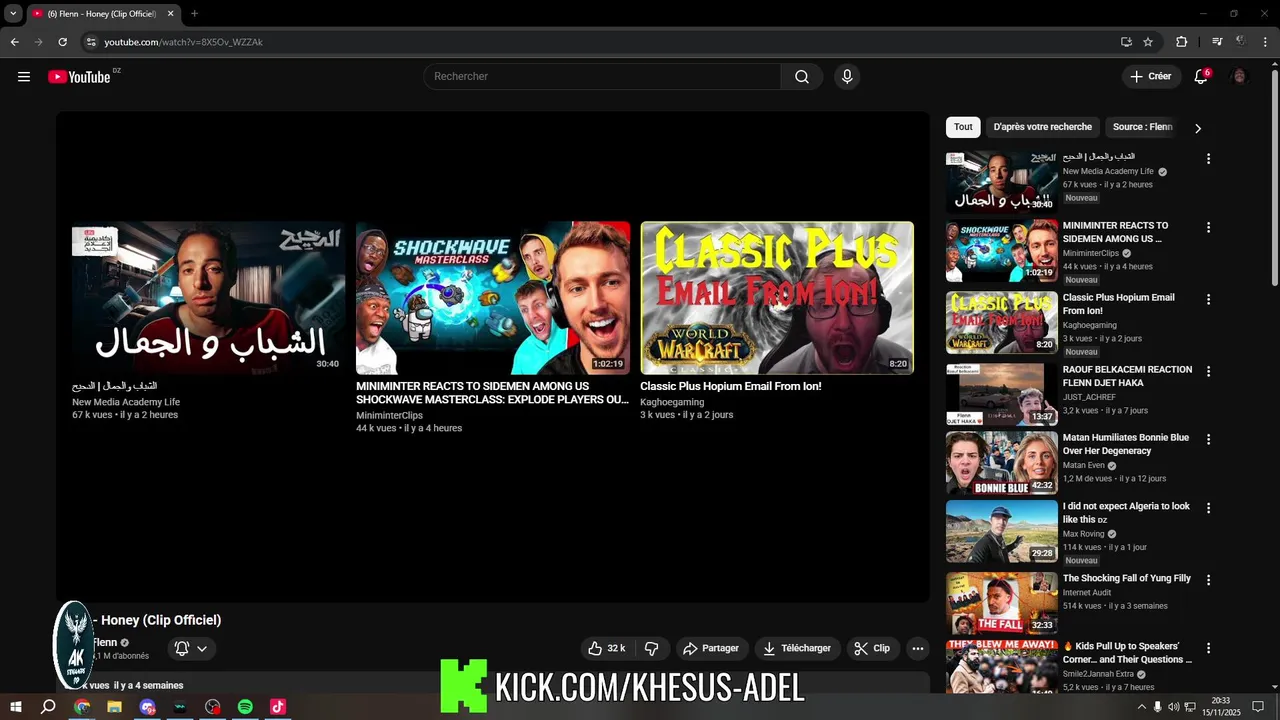1280x720 pixels.
Task: Bookmark this page with the star
Action: click(x=1148, y=42)
